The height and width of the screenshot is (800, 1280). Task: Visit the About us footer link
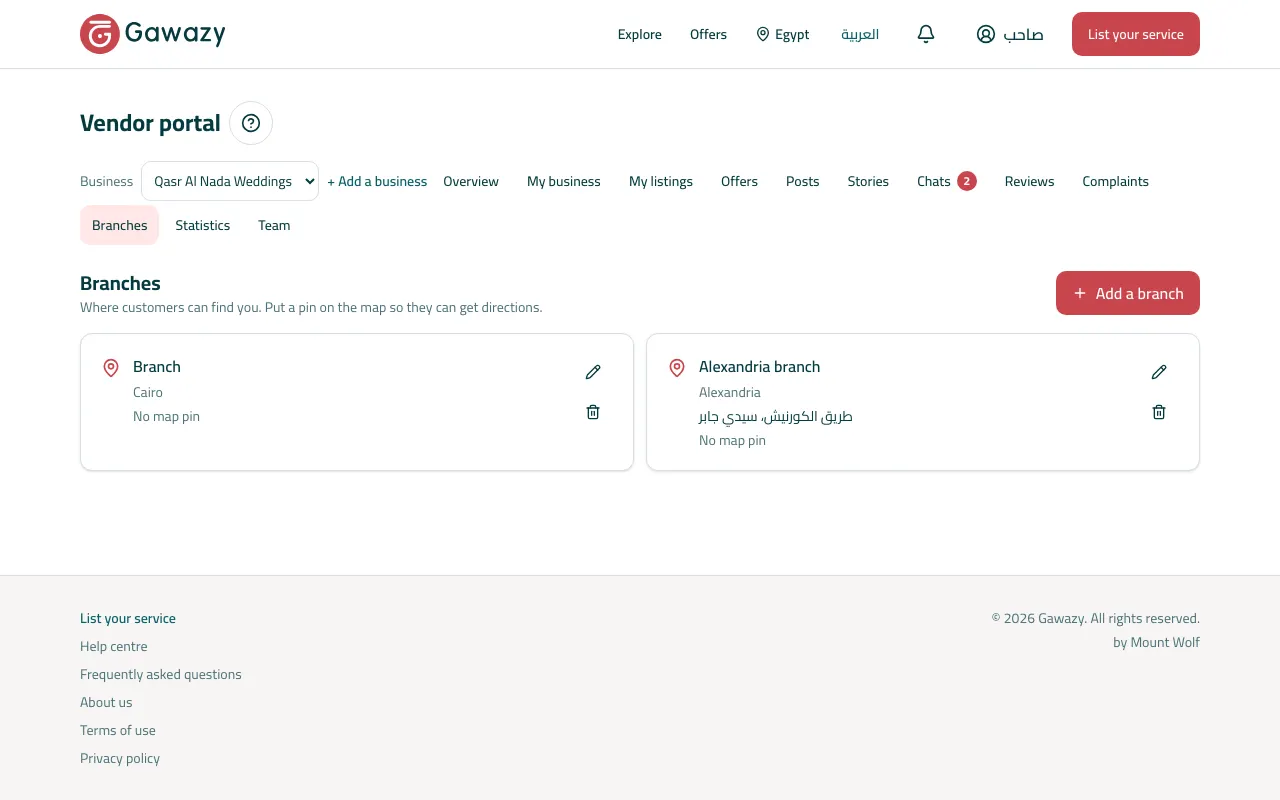coord(106,702)
